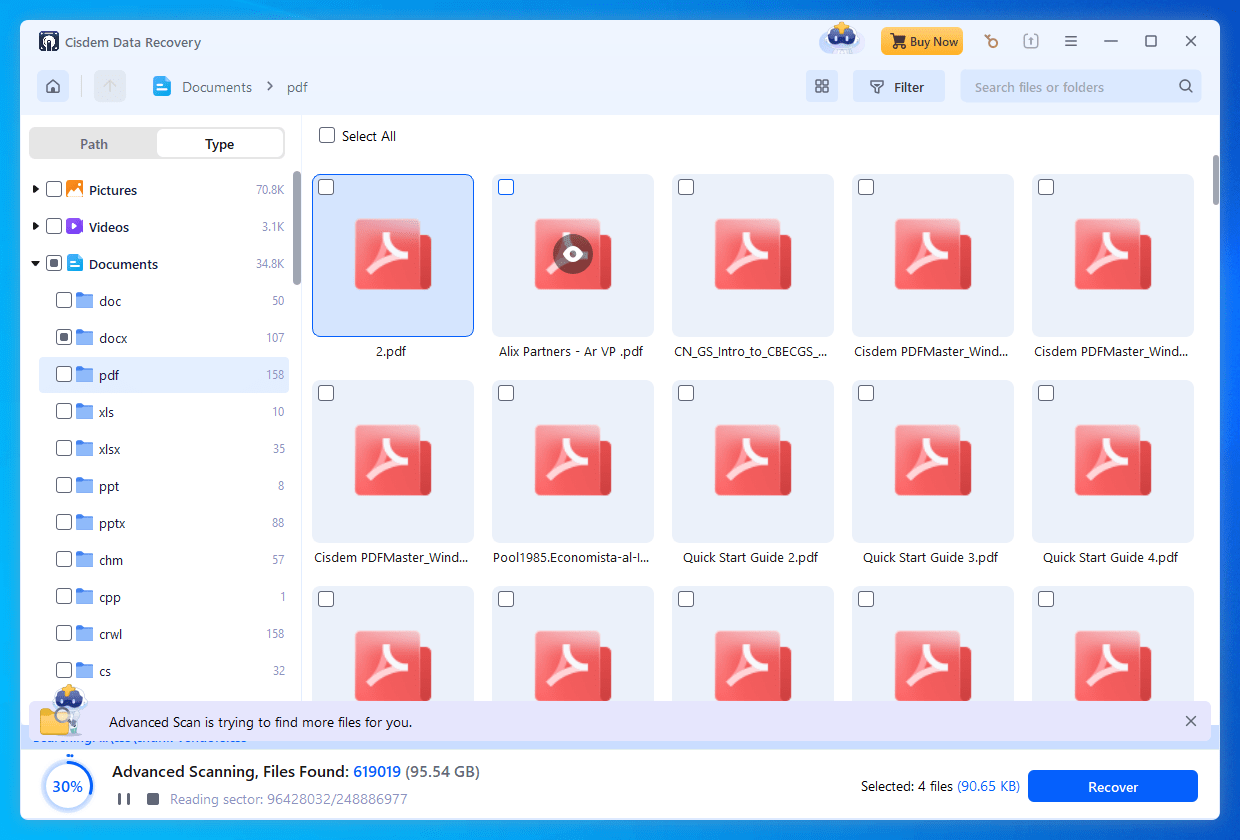The image size is (1240, 840).
Task: Open the robot mascot icon in title bar
Action: (x=841, y=40)
